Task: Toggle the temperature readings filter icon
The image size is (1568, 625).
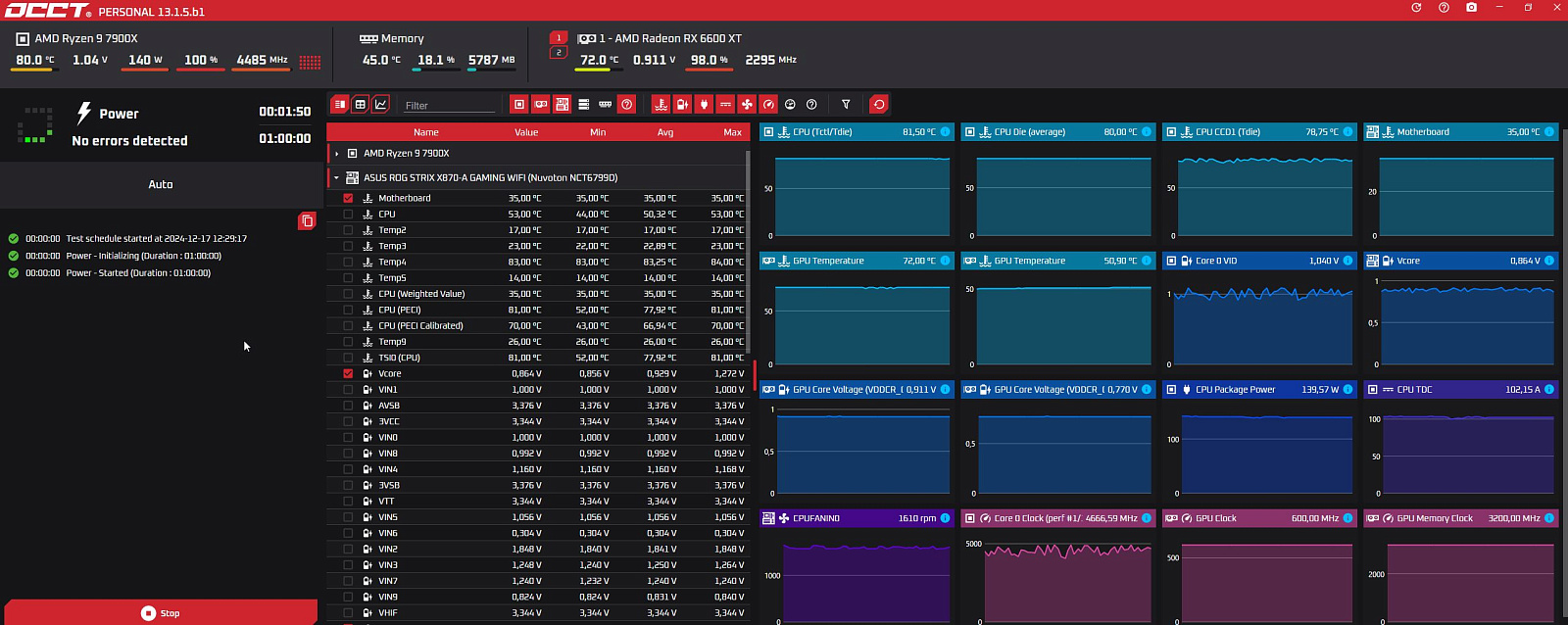Action: (x=661, y=104)
